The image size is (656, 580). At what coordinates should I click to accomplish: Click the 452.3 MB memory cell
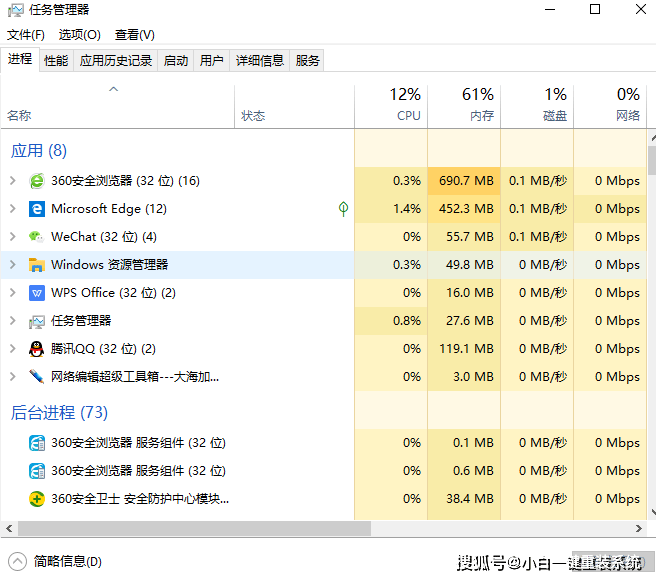464,209
